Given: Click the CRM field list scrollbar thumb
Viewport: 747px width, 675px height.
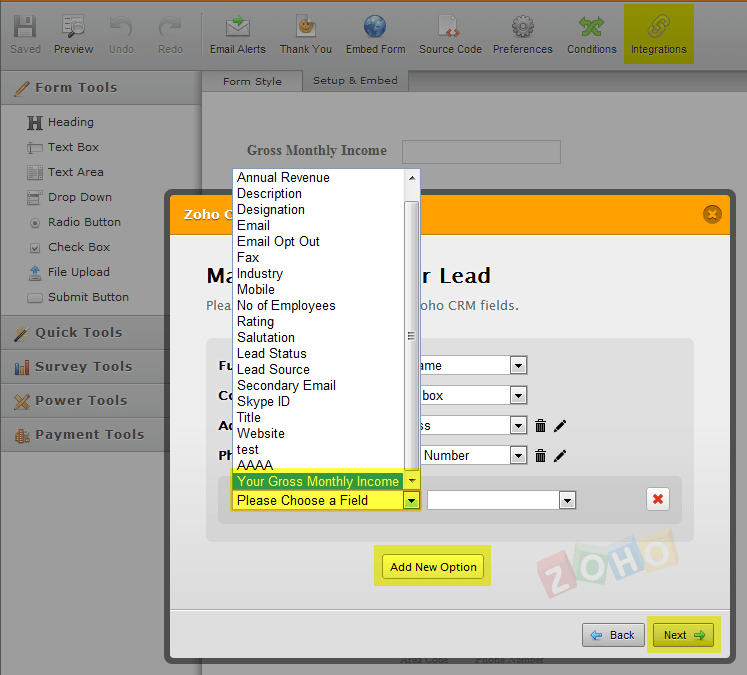Looking at the screenshot, I should 412,335.
